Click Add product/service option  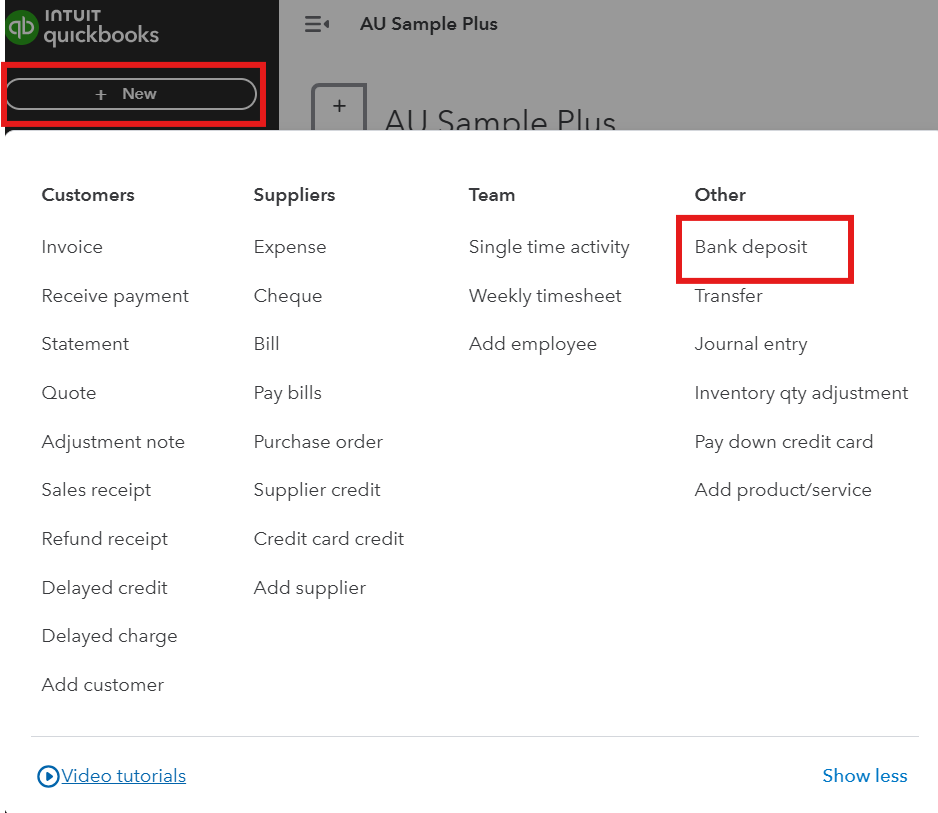783,490
